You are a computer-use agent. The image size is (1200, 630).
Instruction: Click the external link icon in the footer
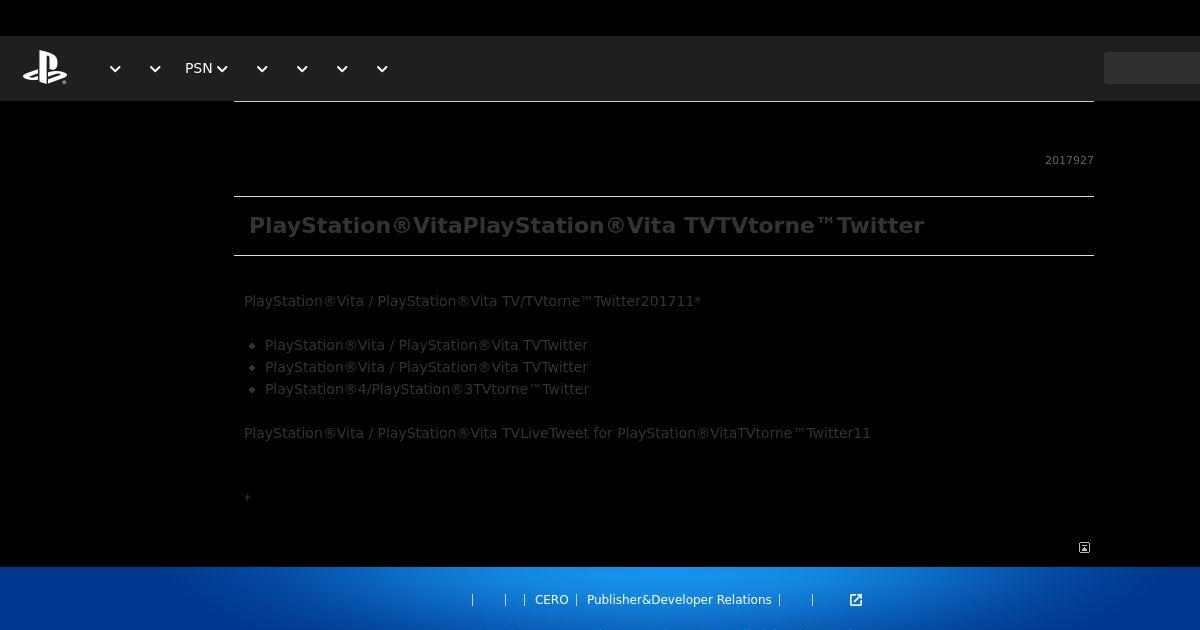click(x=856, y=600)
